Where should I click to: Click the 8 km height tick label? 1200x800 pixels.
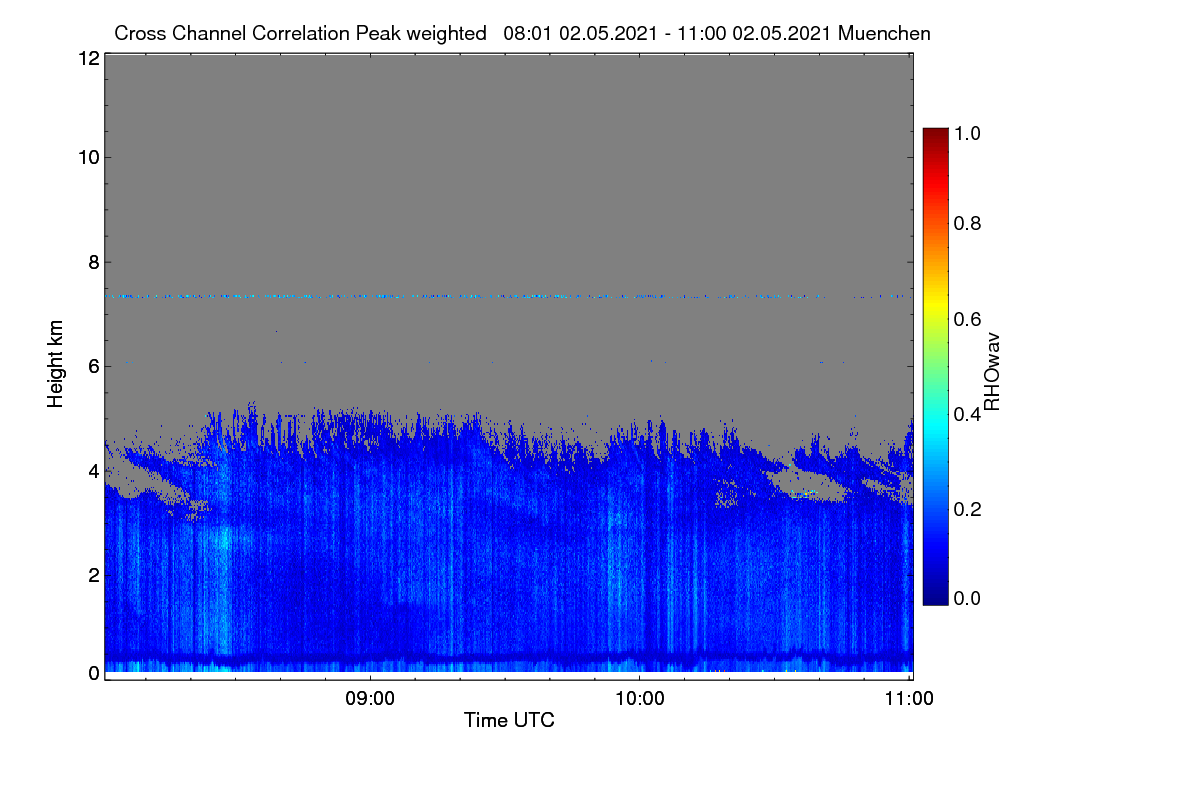(93, 262)
